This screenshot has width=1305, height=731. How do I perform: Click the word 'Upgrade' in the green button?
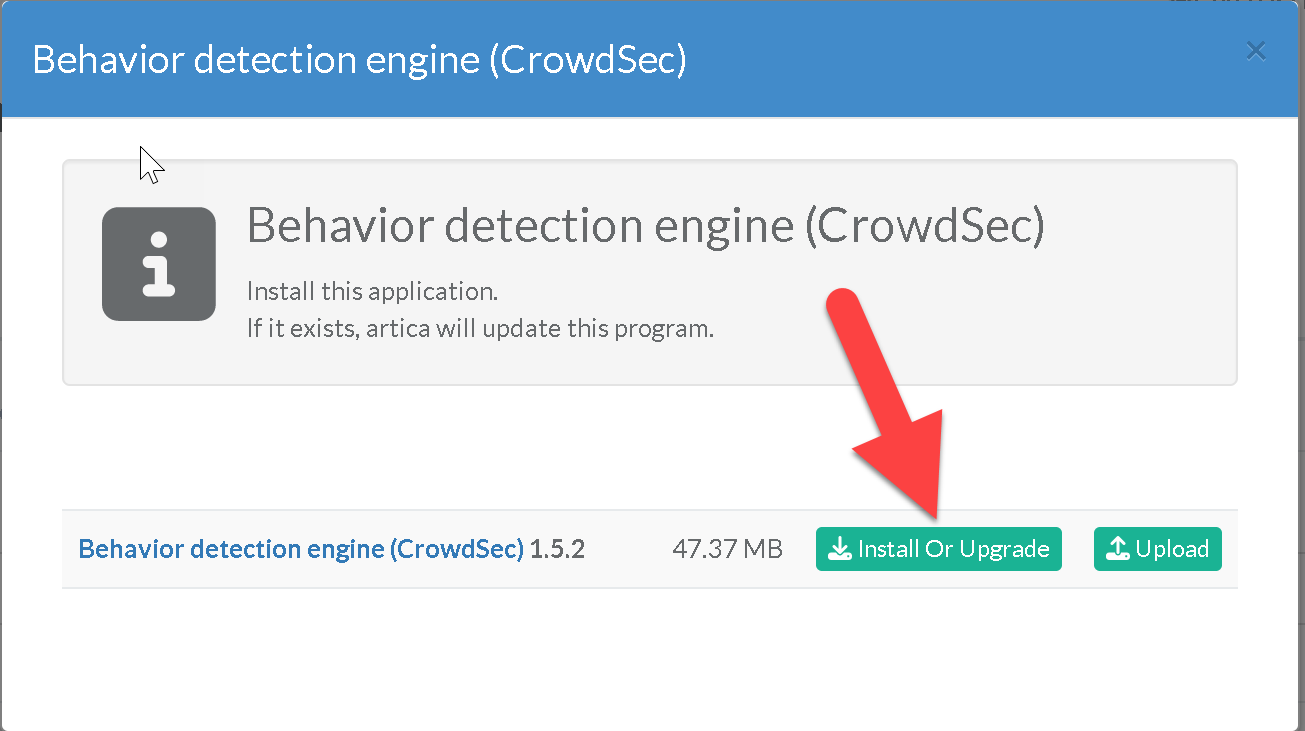coord(1004,549)
